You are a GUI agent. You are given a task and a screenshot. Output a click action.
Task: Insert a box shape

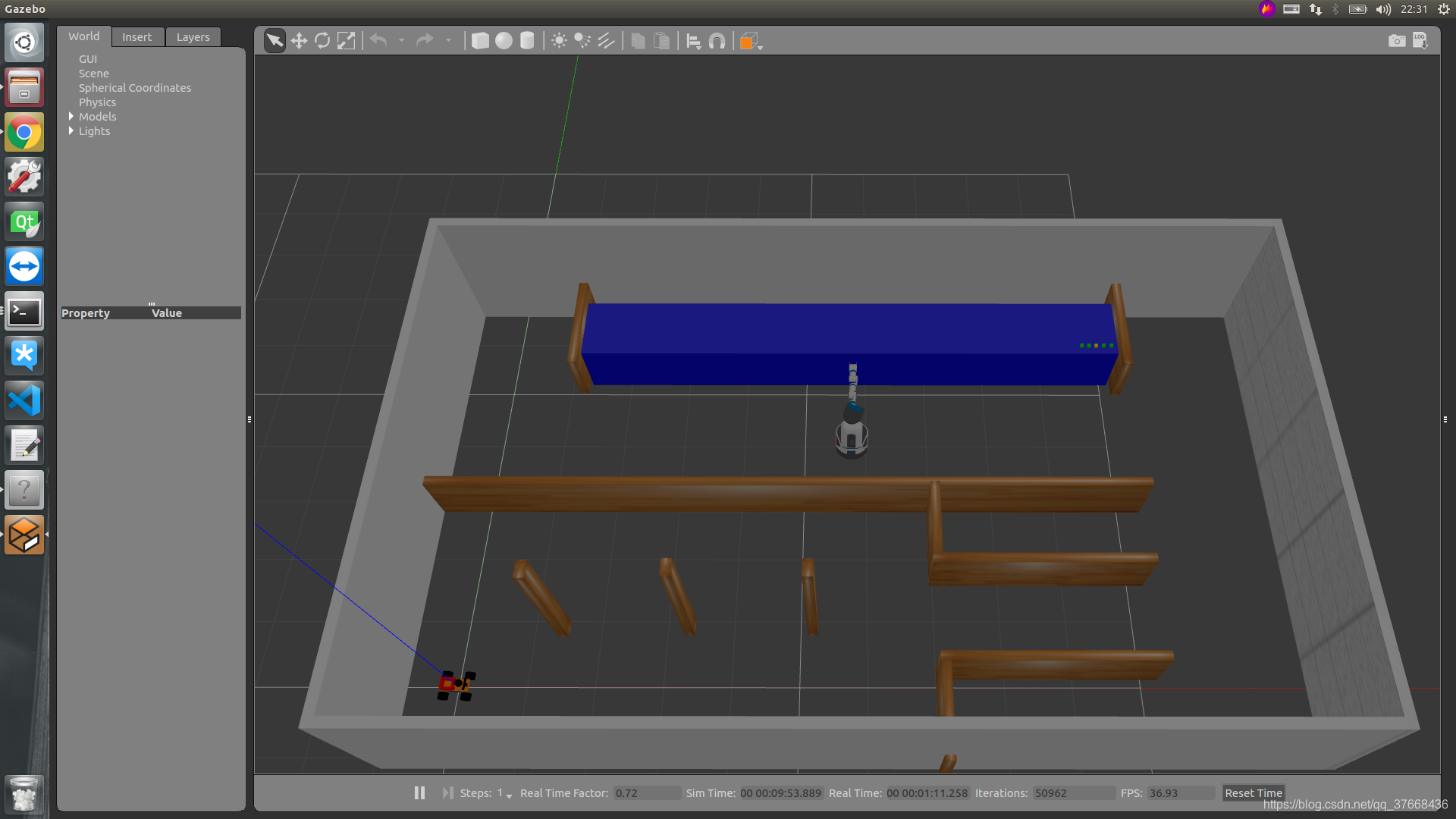click(x=480, y=41)
